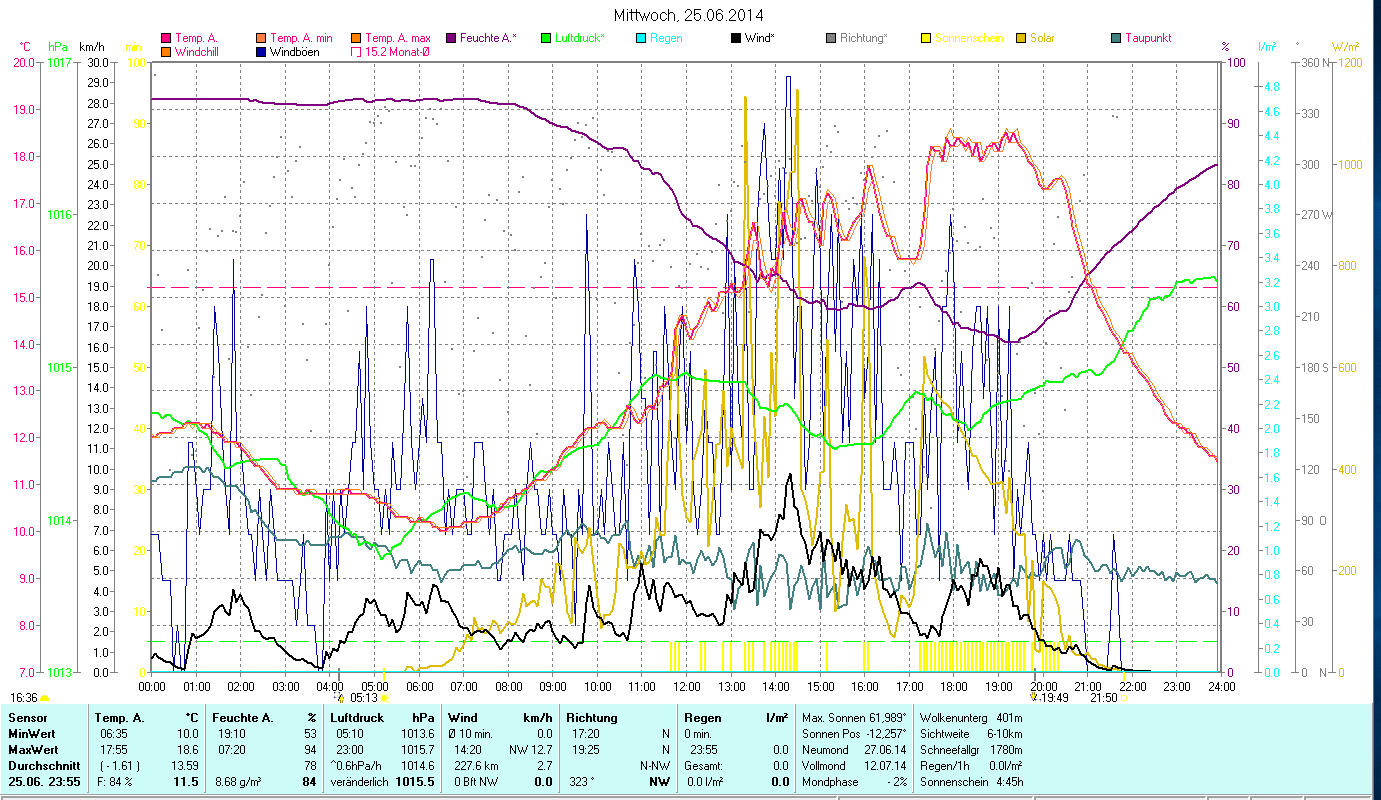Click the current pressure value 1015.5
1381x800 pixels.
(415, 782)
